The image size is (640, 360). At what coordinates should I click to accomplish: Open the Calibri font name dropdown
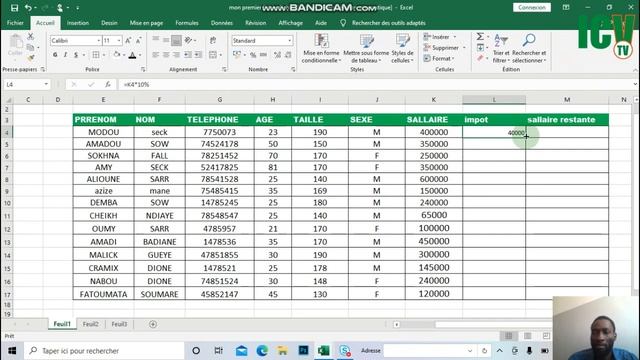[98, 40]
